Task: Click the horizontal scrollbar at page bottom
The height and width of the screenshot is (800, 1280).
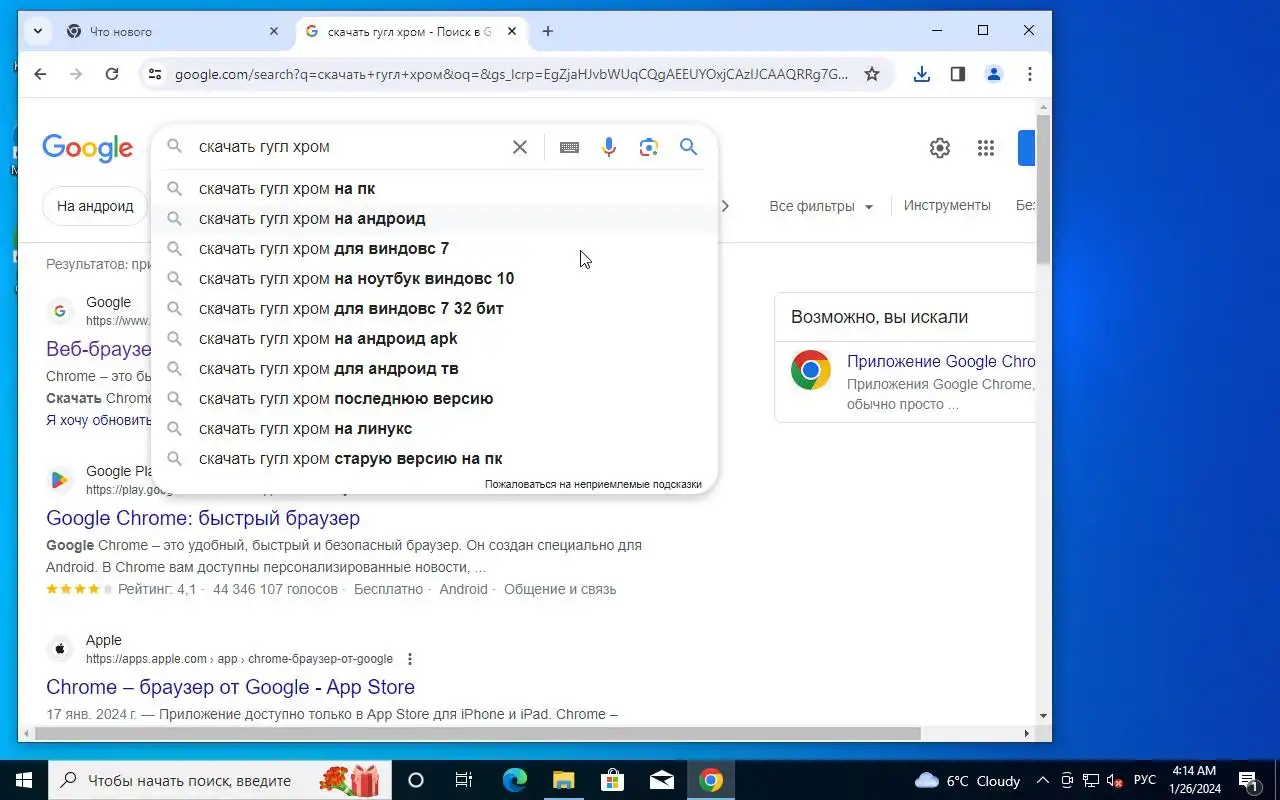Action: coord(477,733)
